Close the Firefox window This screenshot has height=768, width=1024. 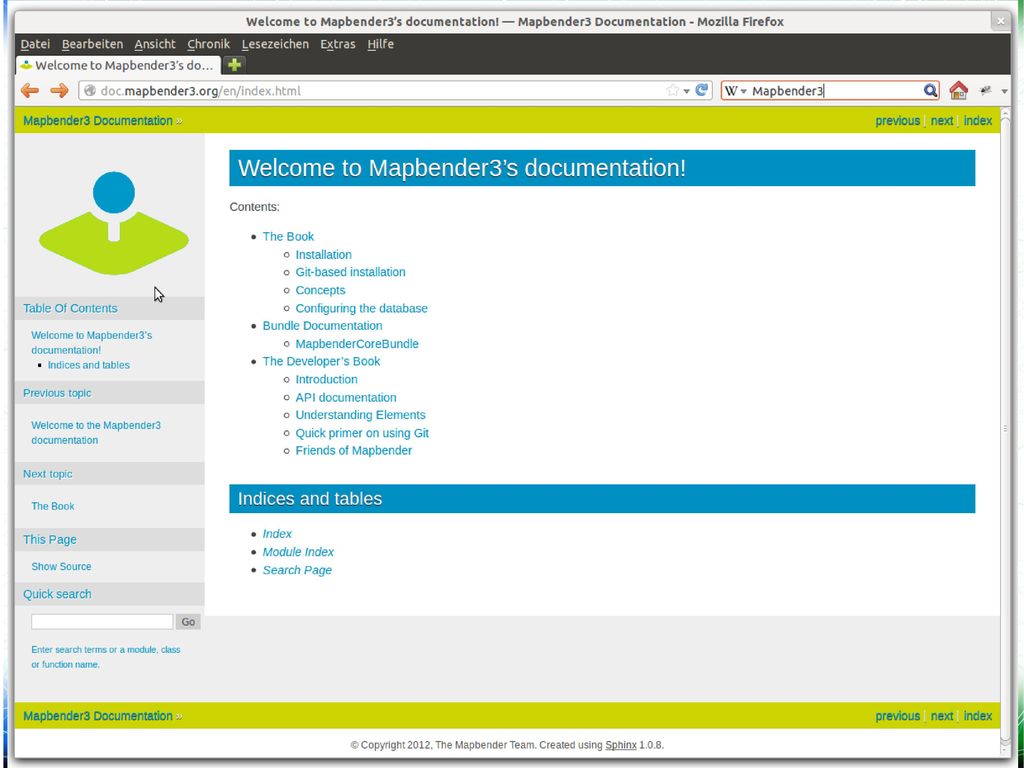(1000, 22)
